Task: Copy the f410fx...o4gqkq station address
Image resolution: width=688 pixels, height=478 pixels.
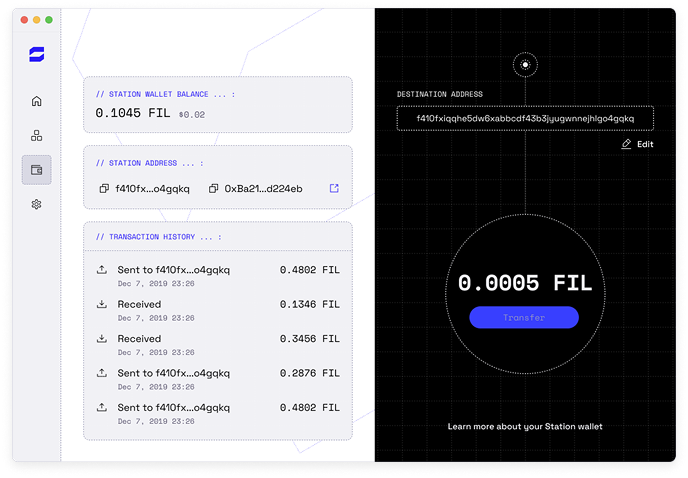Action: pos(104,188)
